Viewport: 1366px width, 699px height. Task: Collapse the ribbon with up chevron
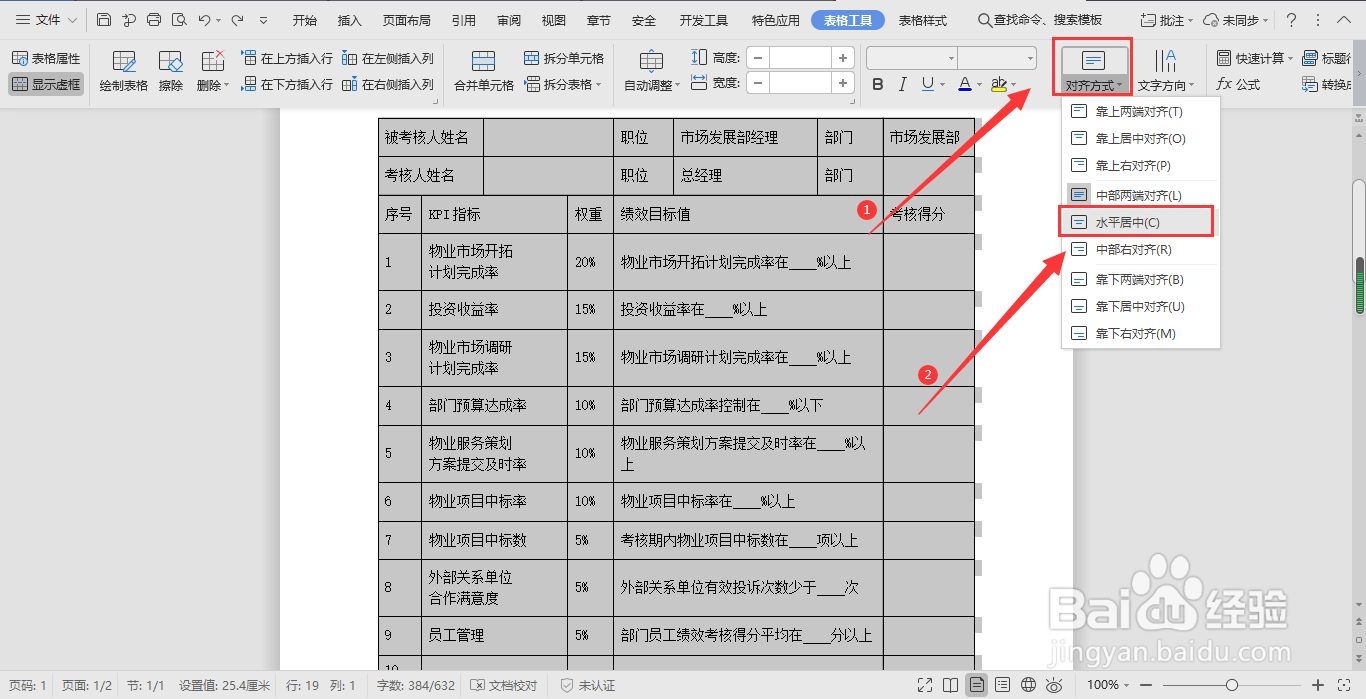[1344, 20]
